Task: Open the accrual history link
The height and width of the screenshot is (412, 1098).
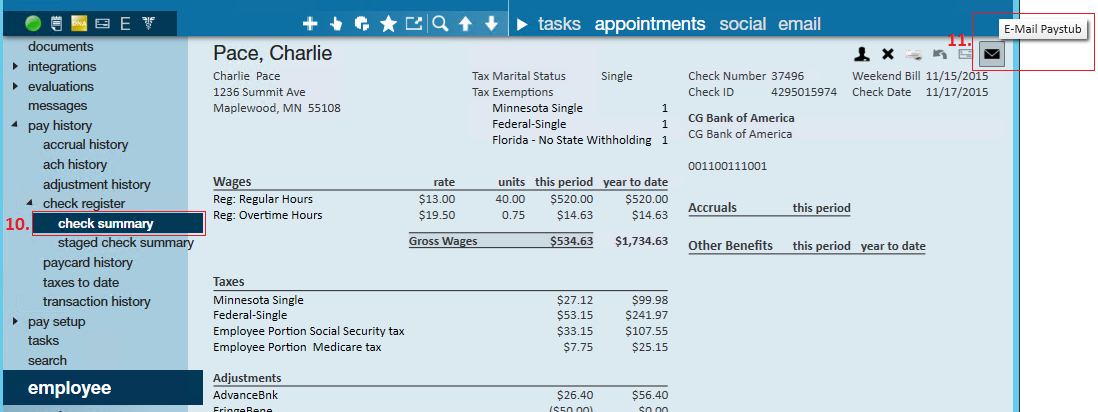Action: [x=85, y=145]
